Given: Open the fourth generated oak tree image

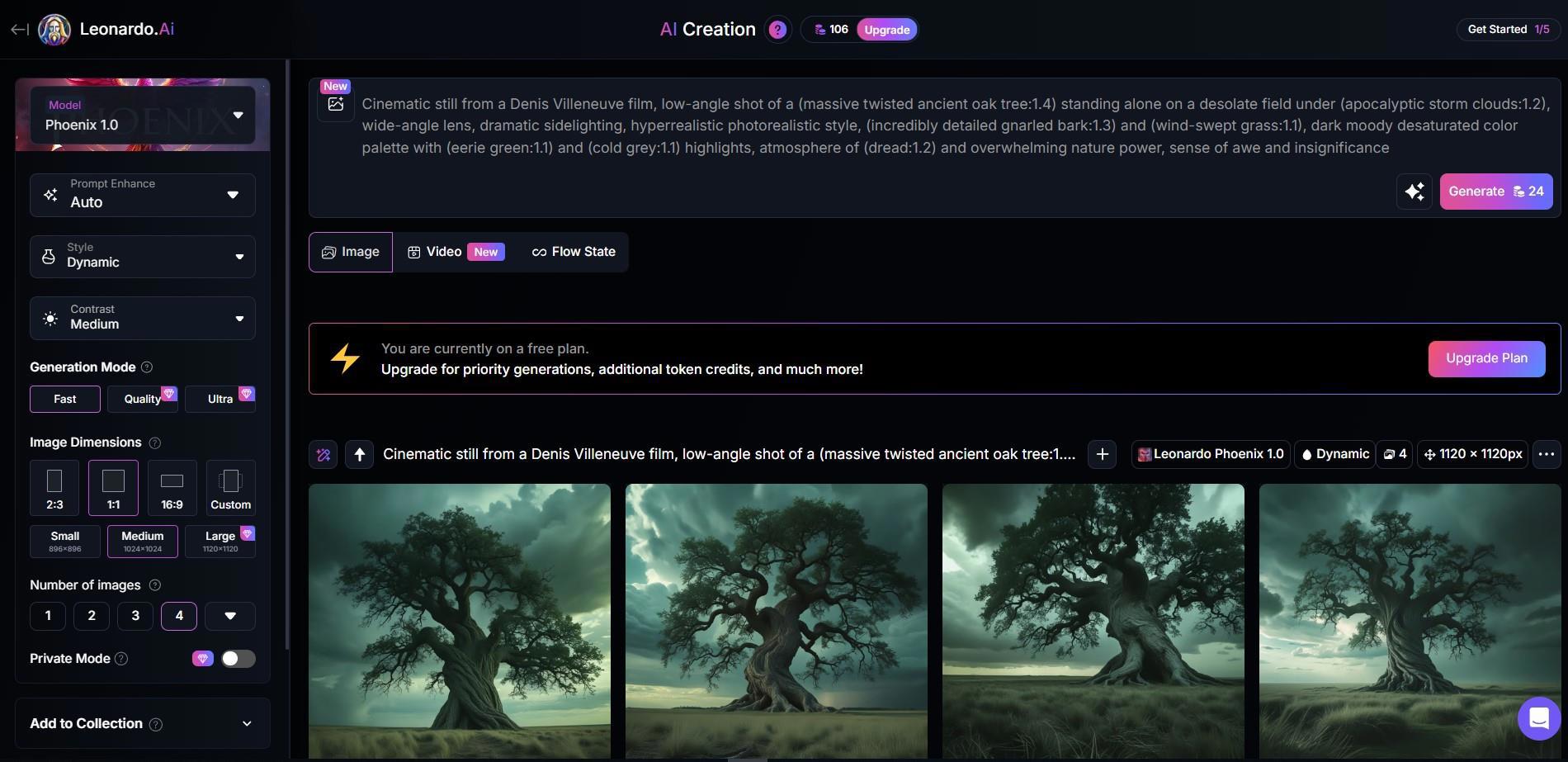Looking at the screenshot, I should pos(1410,621).
